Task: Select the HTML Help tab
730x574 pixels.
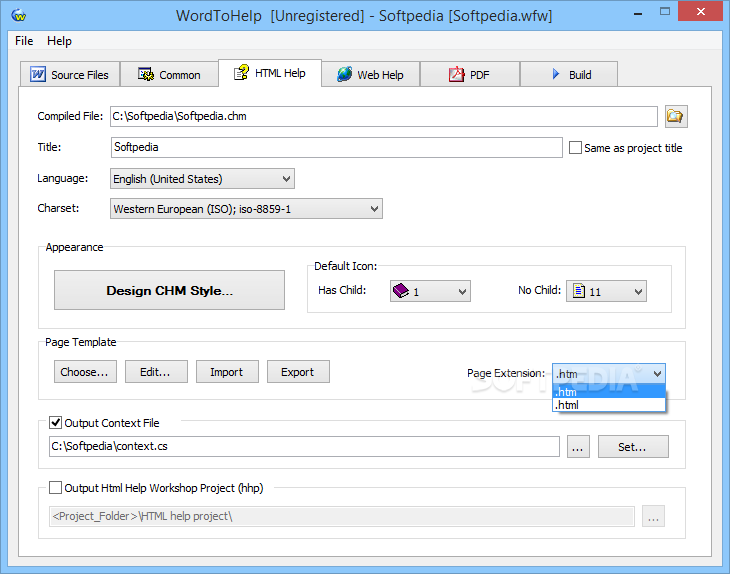Action: [x=270, y=73]
